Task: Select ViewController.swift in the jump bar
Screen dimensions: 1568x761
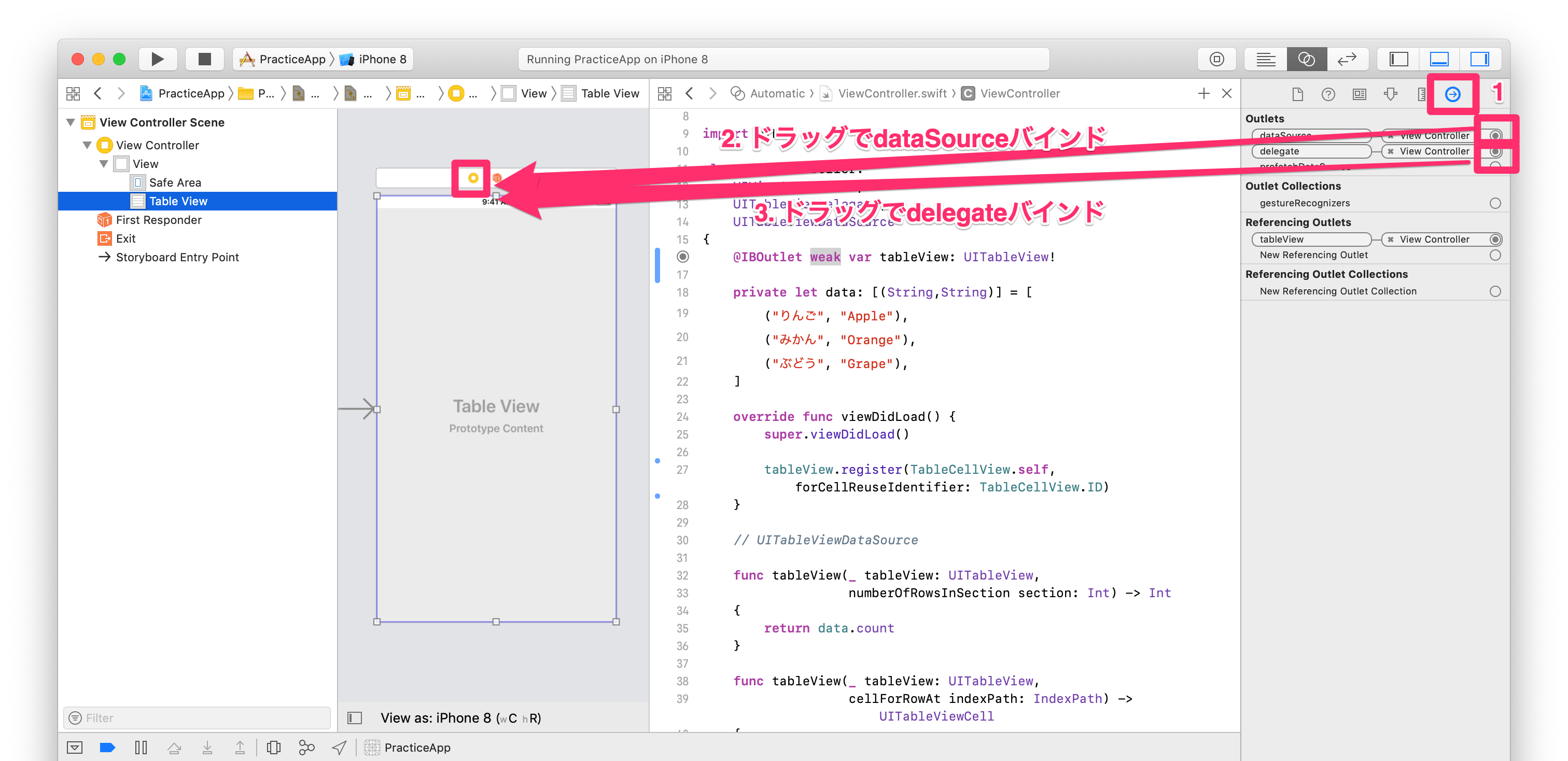Action: tap(891, 93)
